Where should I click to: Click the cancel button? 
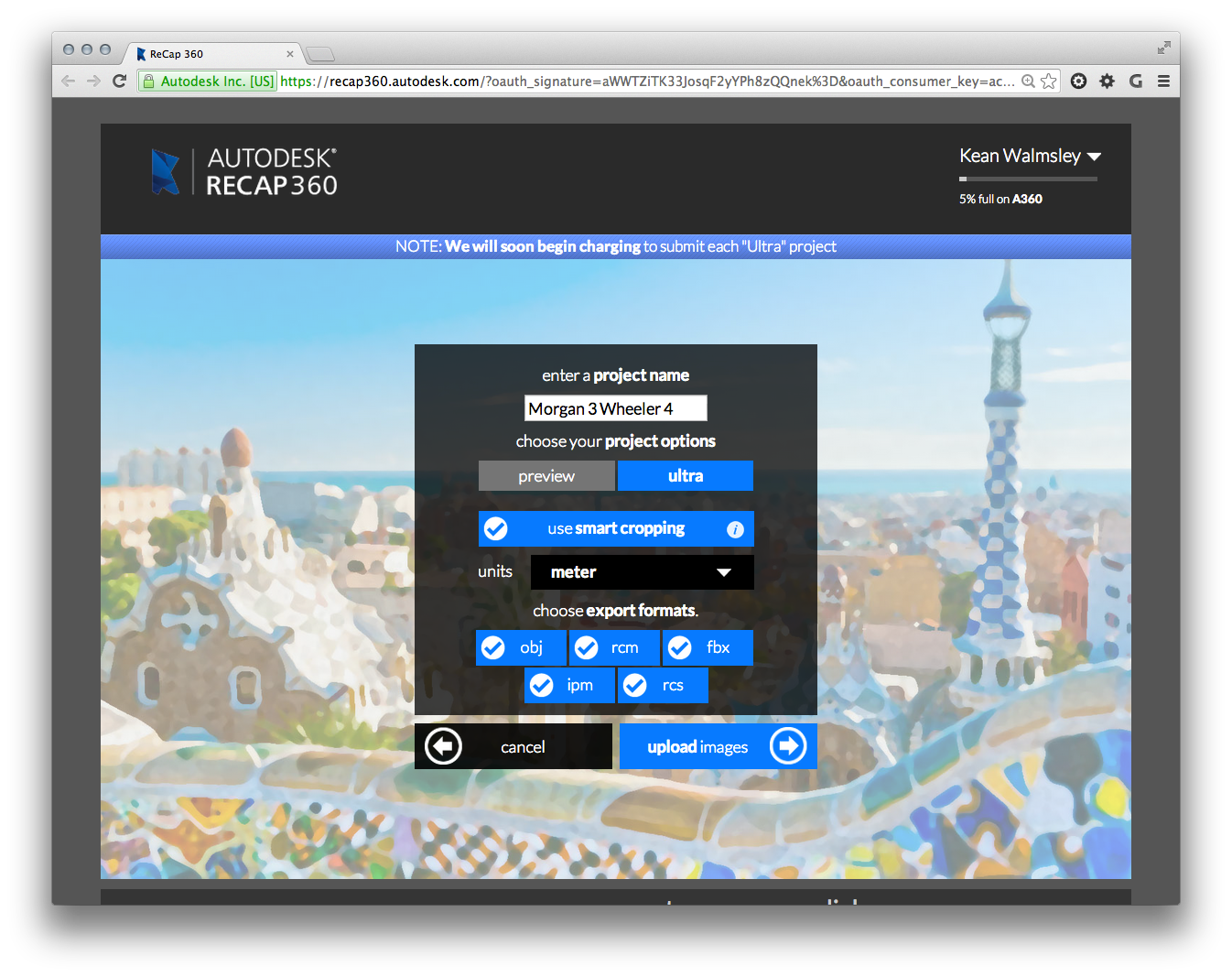513,747
